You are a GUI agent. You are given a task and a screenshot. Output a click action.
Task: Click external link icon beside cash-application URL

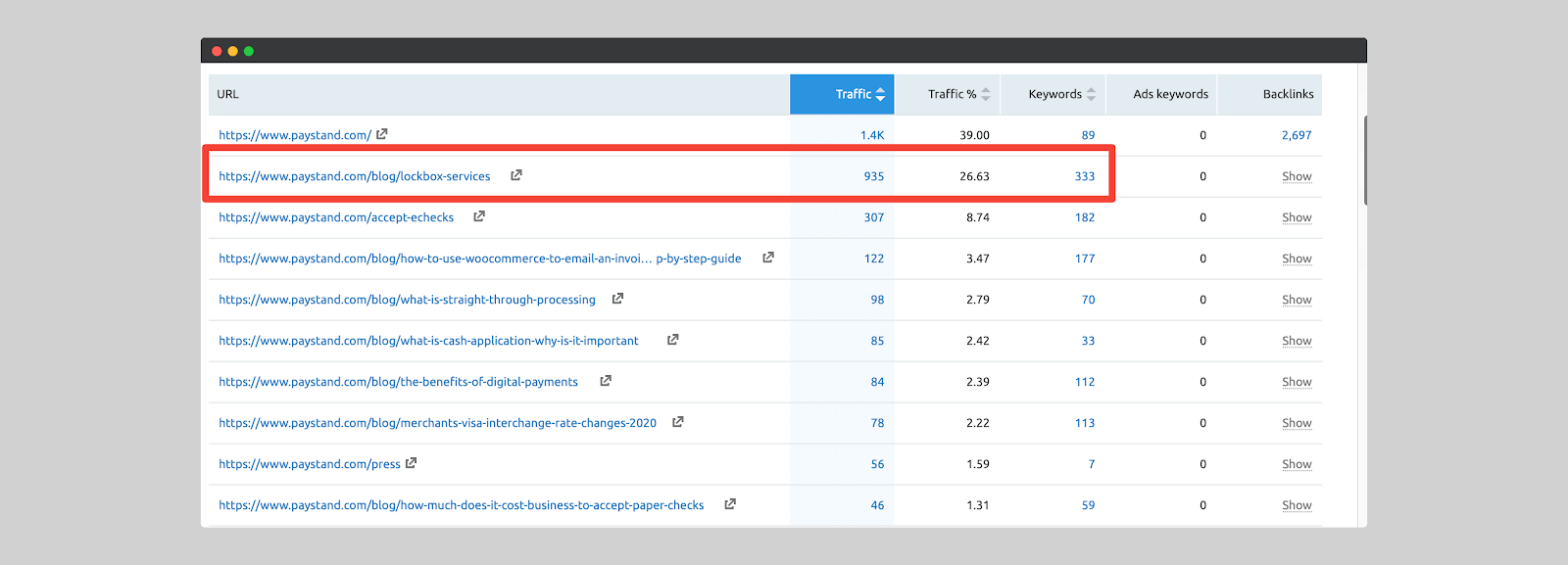(673, 340)
